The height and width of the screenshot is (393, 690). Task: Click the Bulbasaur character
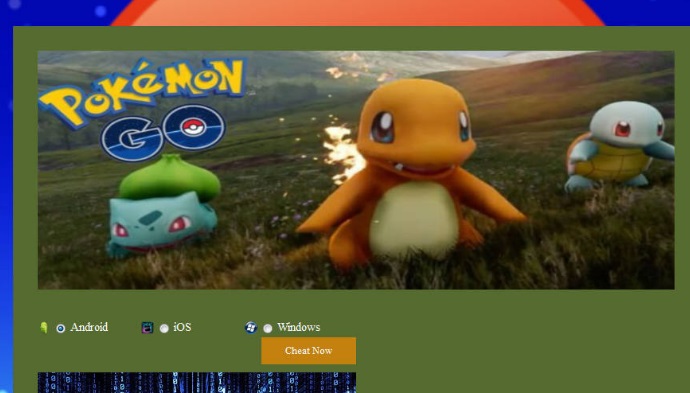[x=164, y=206]
